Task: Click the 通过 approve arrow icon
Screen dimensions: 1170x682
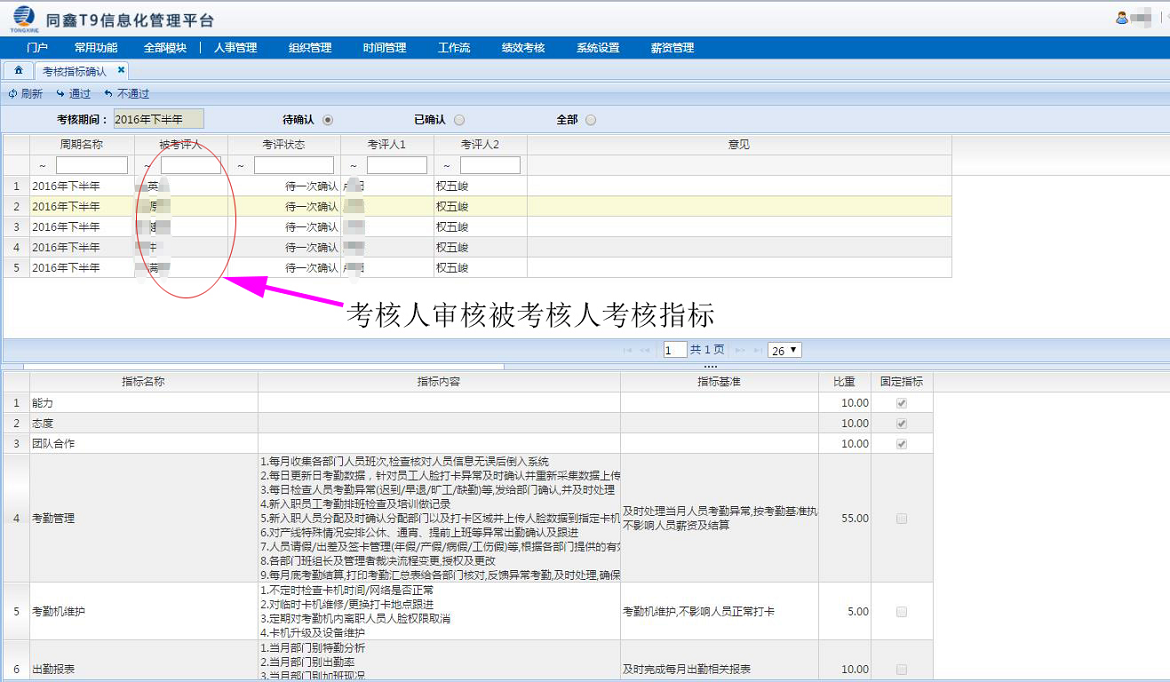Action: 60,94
